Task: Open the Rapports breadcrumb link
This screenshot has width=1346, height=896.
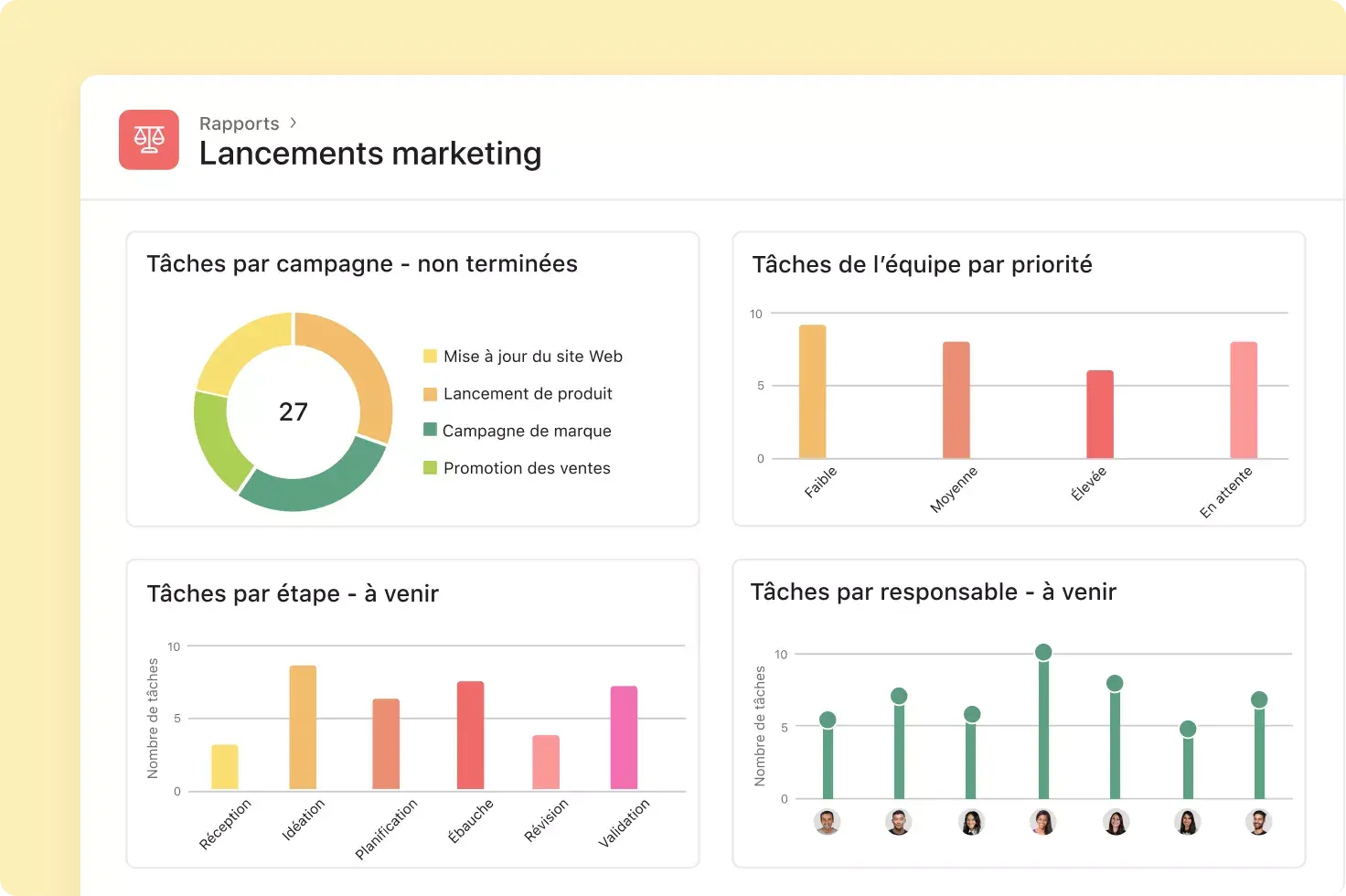Action: pos(240,123)
